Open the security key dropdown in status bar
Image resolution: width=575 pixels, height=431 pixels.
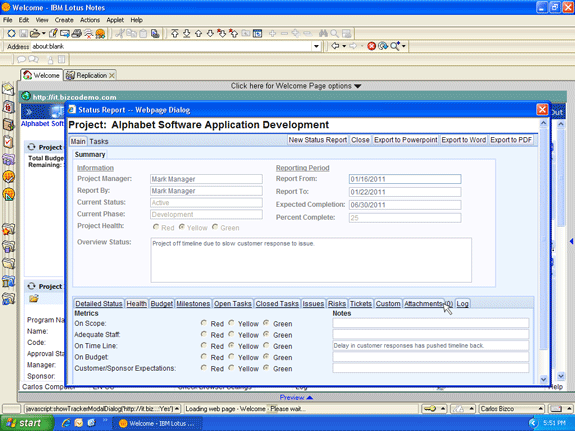click(x=443, y=409)
